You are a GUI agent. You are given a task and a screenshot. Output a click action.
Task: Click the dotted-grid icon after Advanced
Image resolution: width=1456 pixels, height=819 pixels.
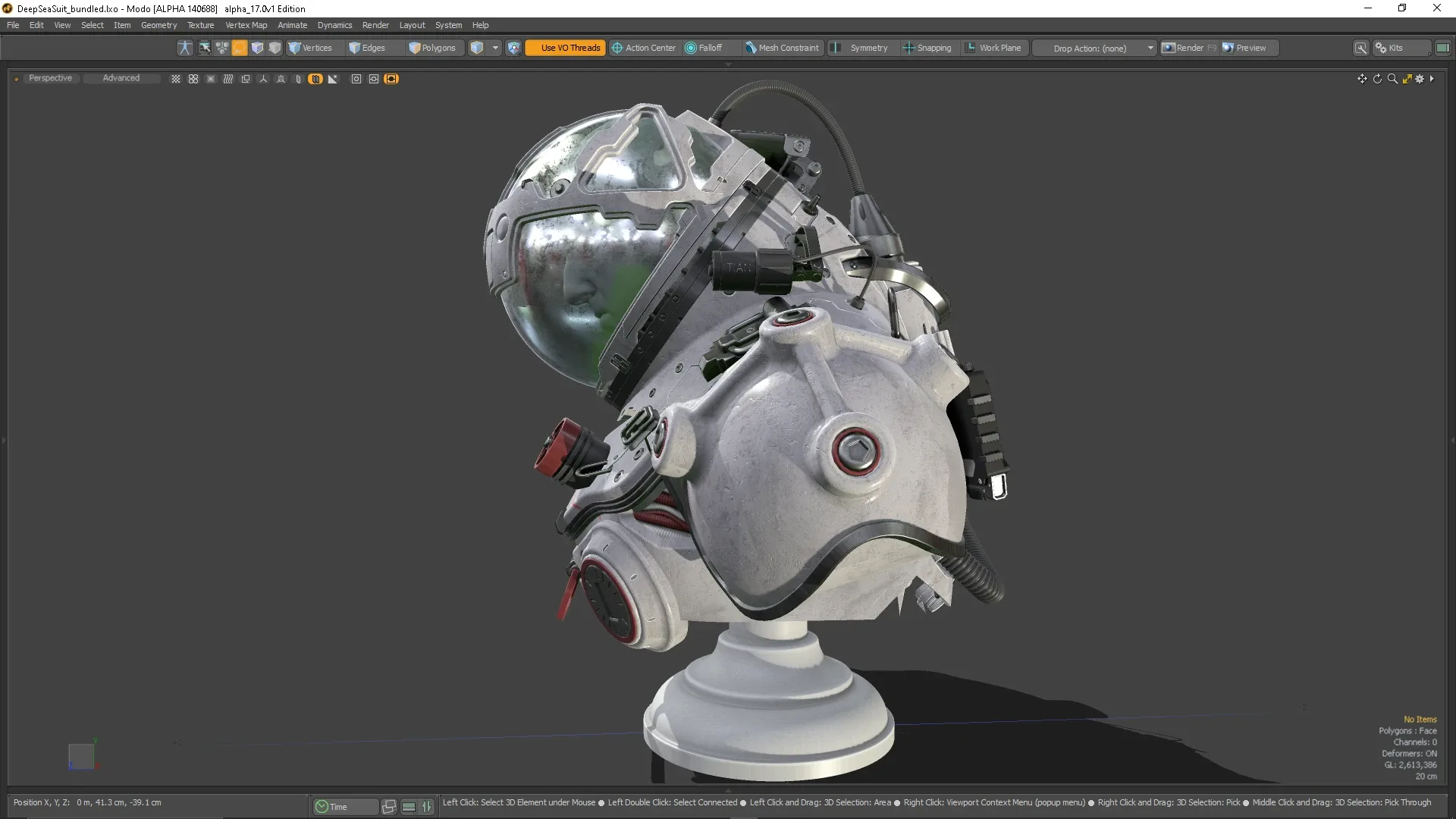click(176, 79)
